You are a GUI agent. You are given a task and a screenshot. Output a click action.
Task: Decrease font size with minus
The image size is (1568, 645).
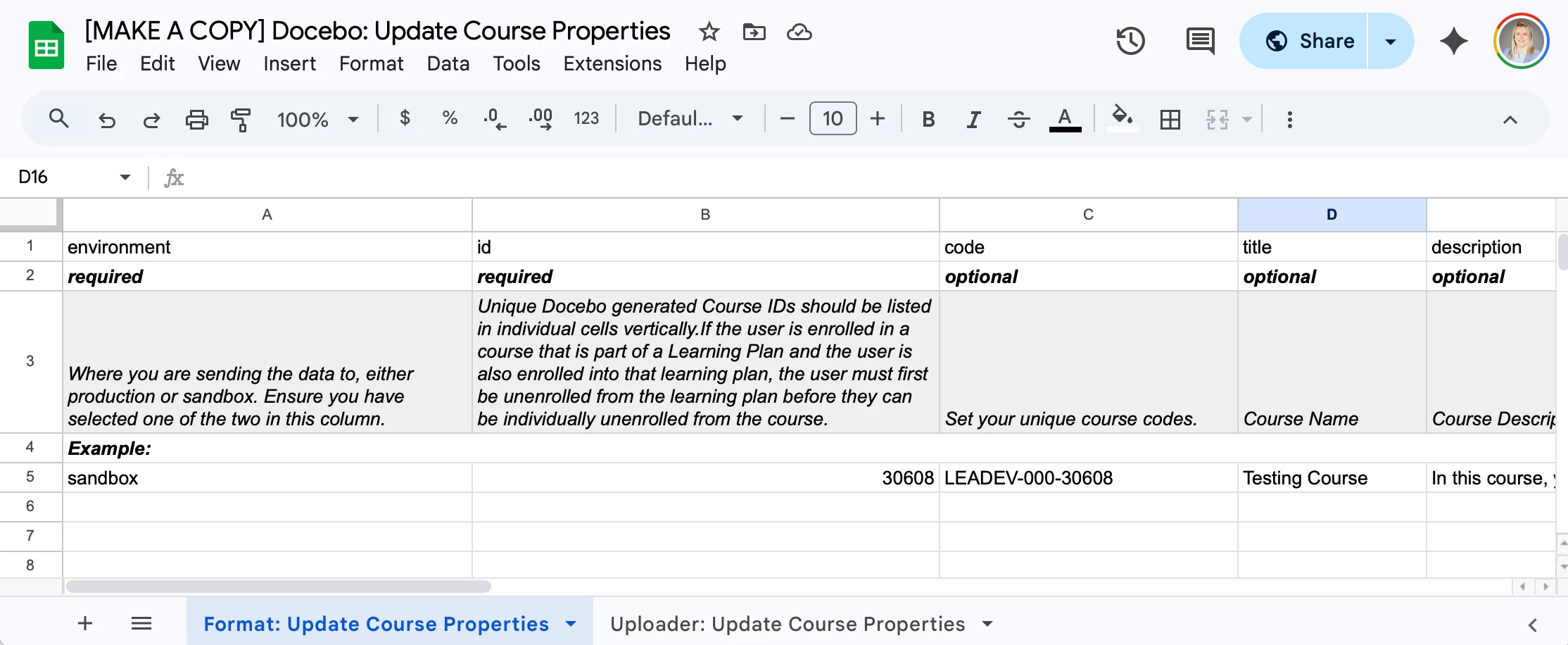[x=788, y=119]
